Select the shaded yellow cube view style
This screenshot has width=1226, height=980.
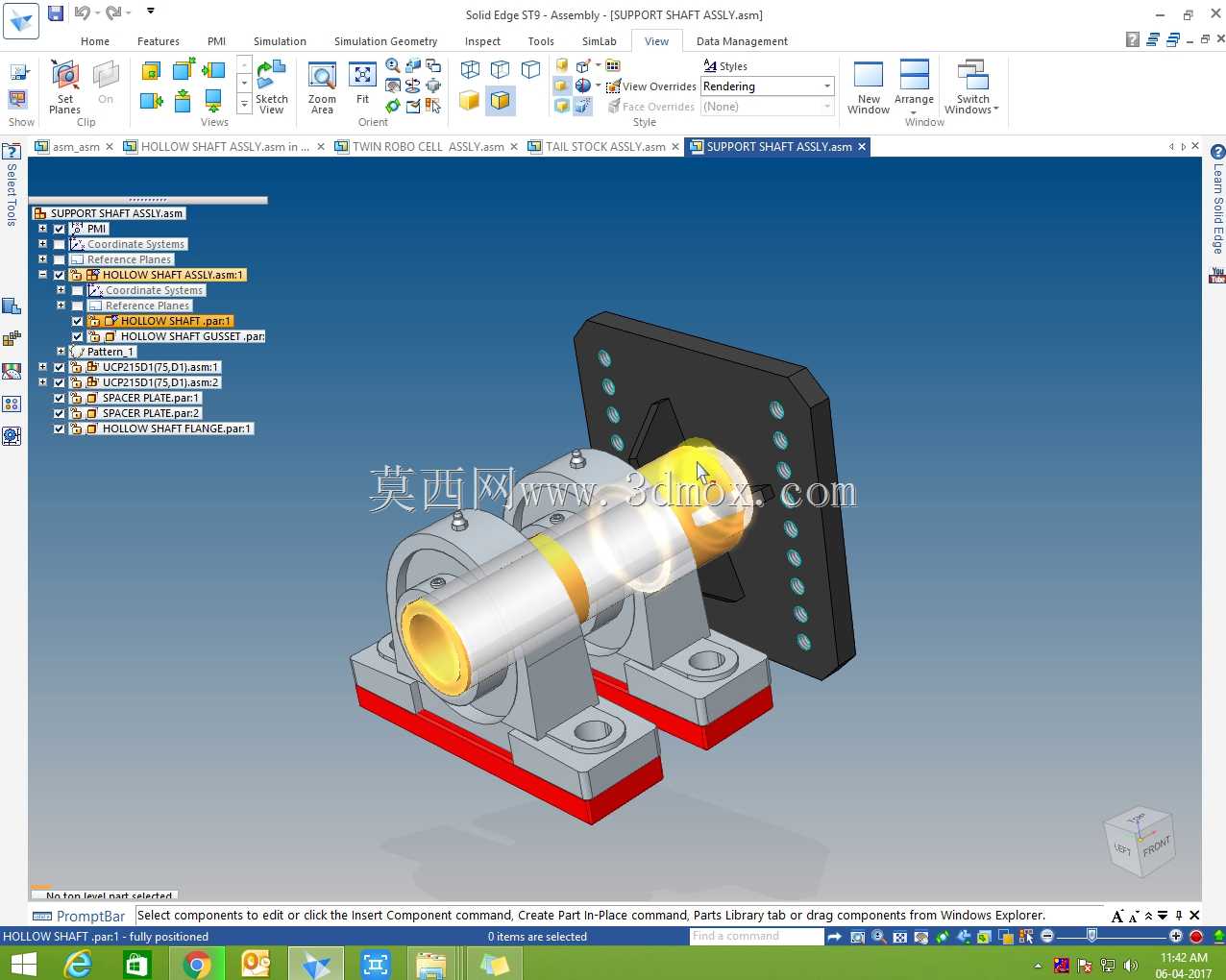(x=469, y=100)
